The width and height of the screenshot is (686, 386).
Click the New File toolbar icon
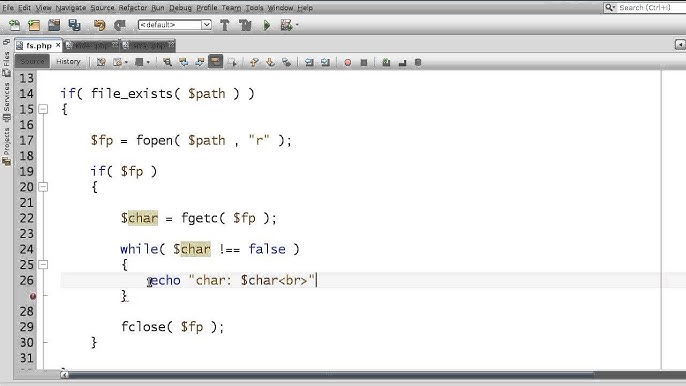[x=14, y=25]
